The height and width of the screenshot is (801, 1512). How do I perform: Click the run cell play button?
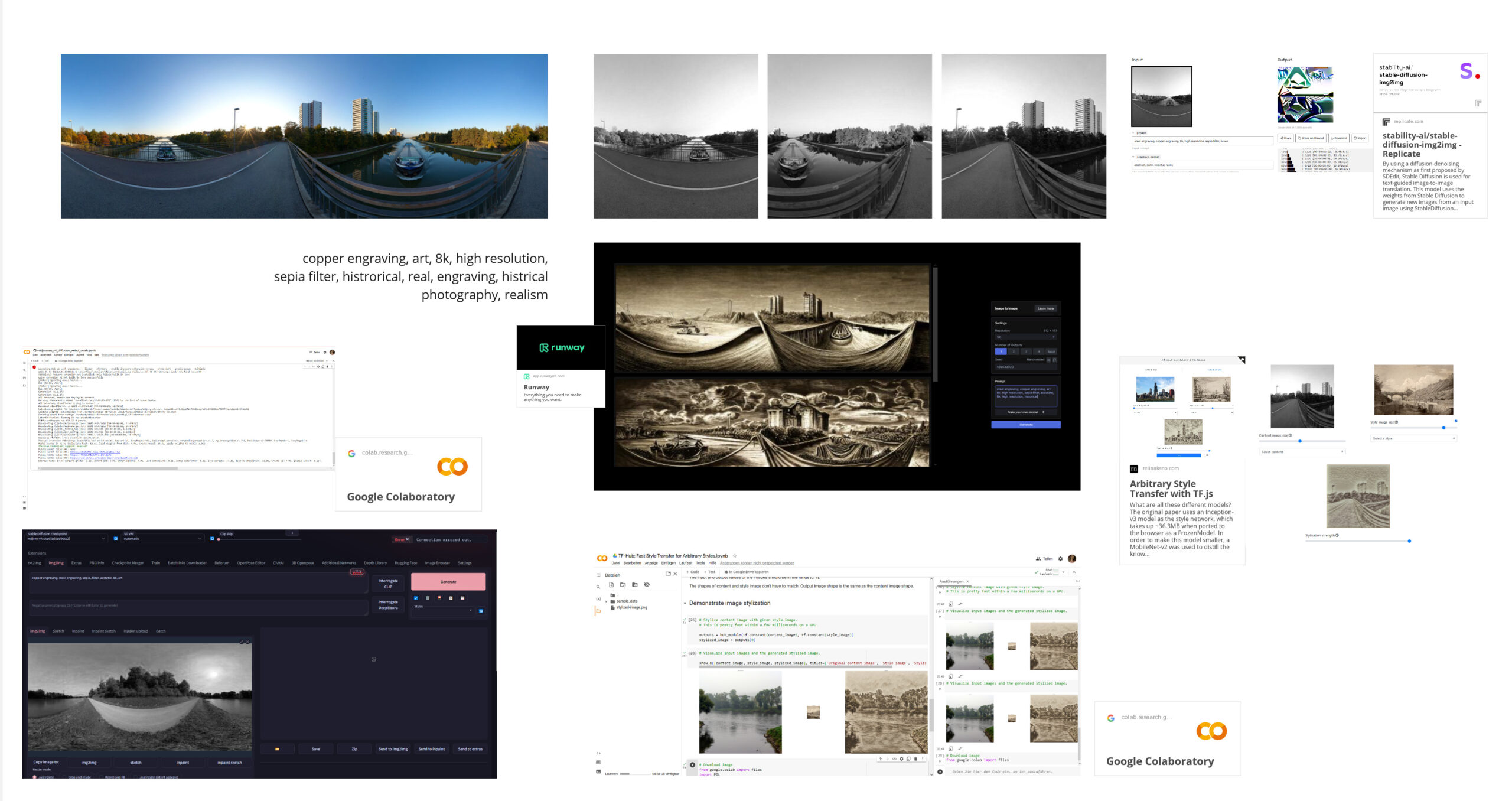[693, 765]
